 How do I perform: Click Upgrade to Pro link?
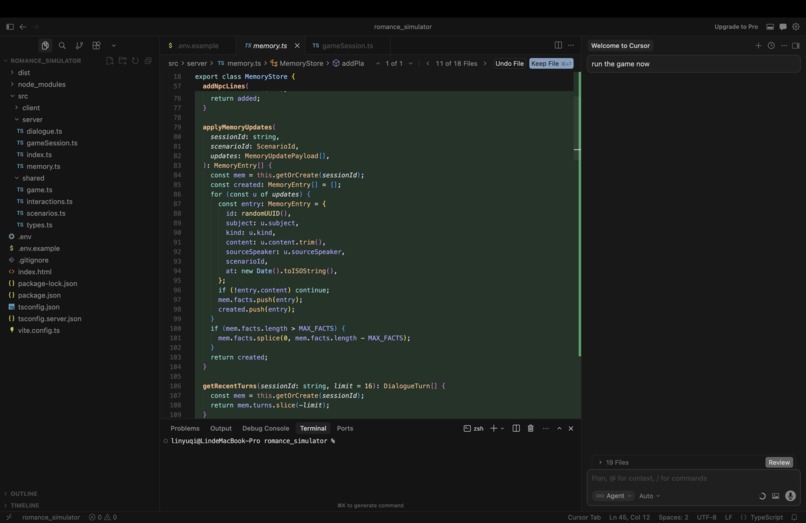coord(736,27)
